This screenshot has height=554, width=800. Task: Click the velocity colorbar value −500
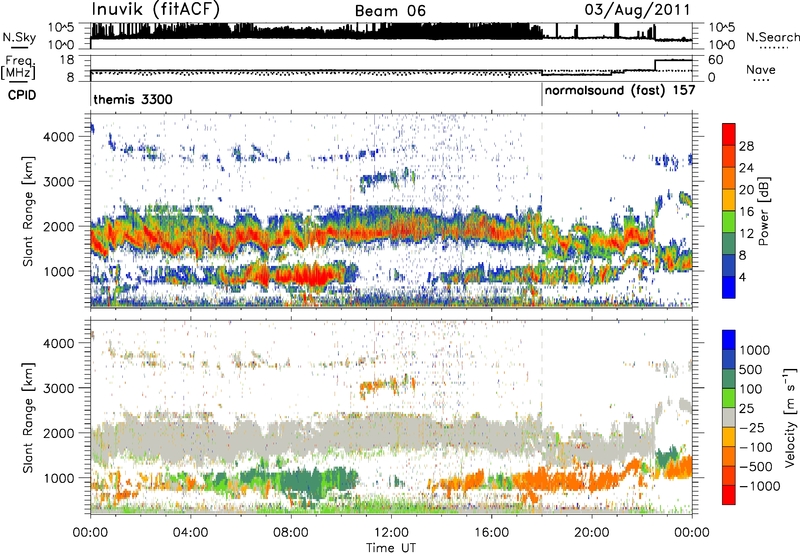759,466
